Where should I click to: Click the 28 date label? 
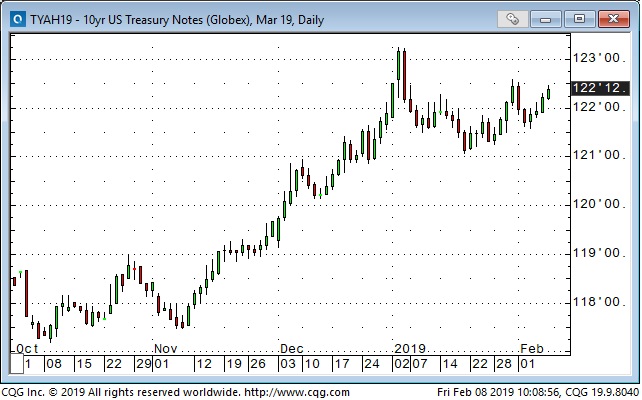tap(504, 364)
